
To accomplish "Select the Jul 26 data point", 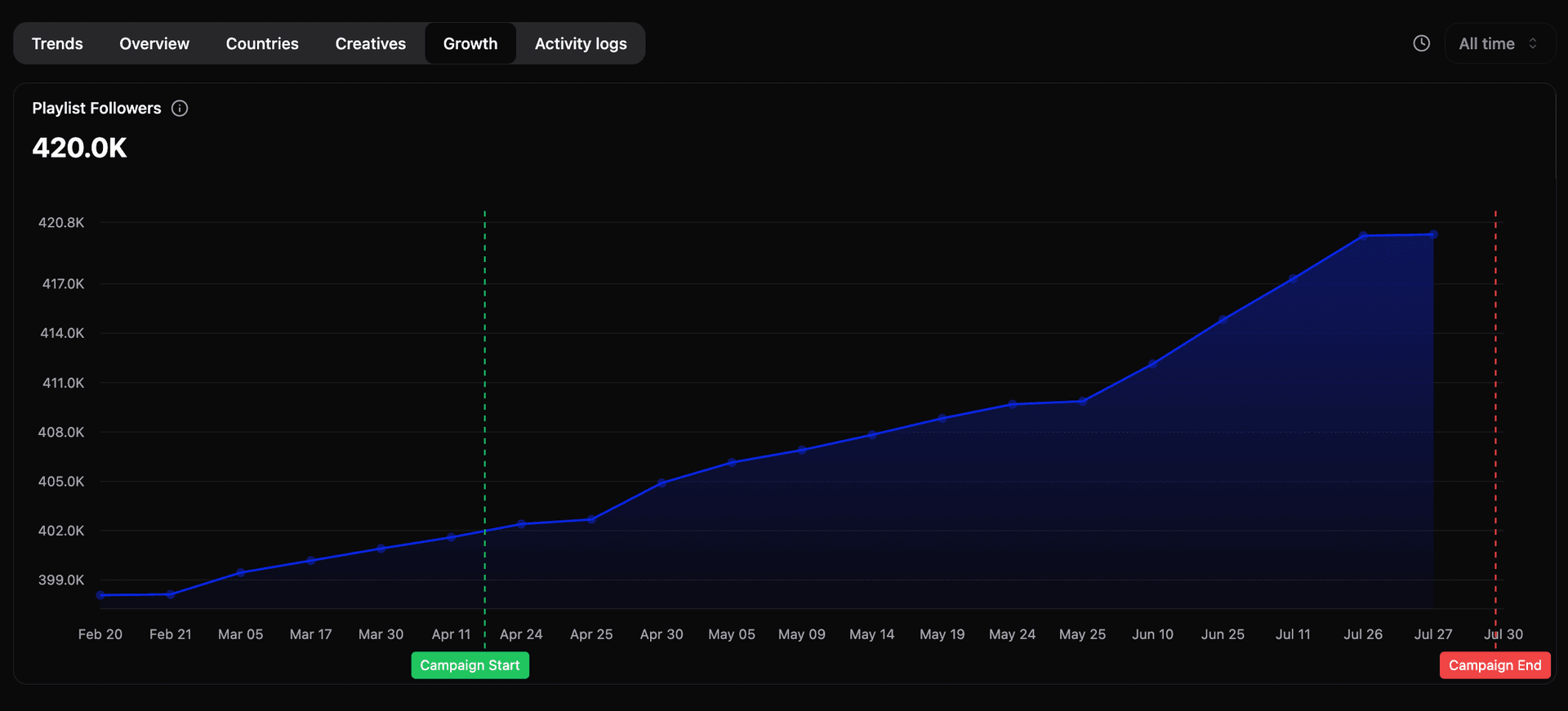I will [1363, 236].
